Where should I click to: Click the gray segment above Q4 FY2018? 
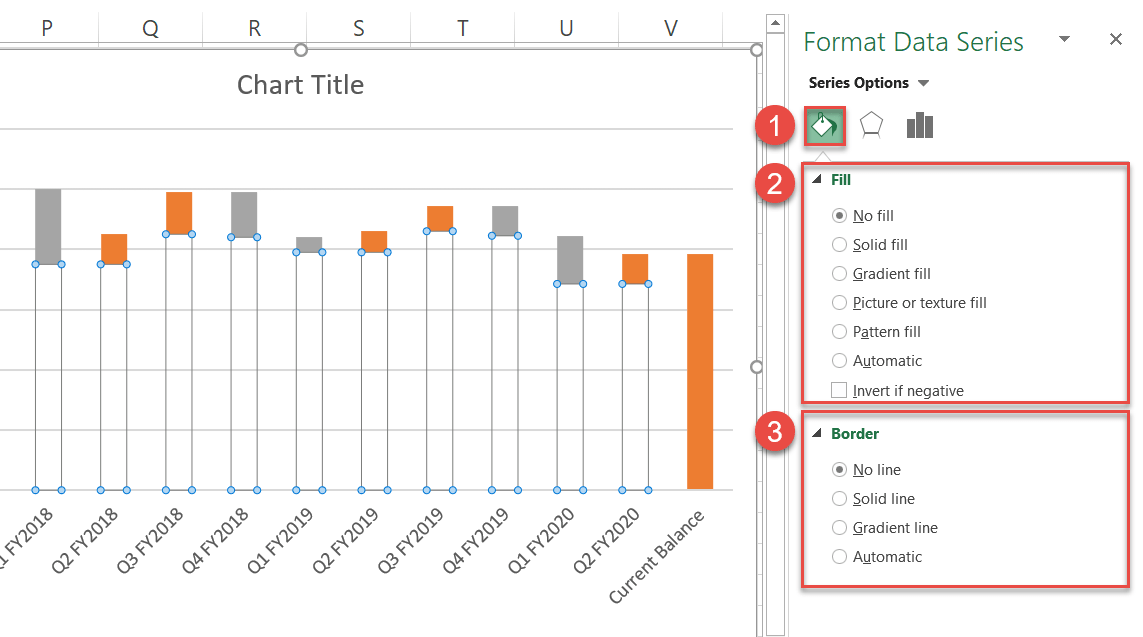click(244, 214)
